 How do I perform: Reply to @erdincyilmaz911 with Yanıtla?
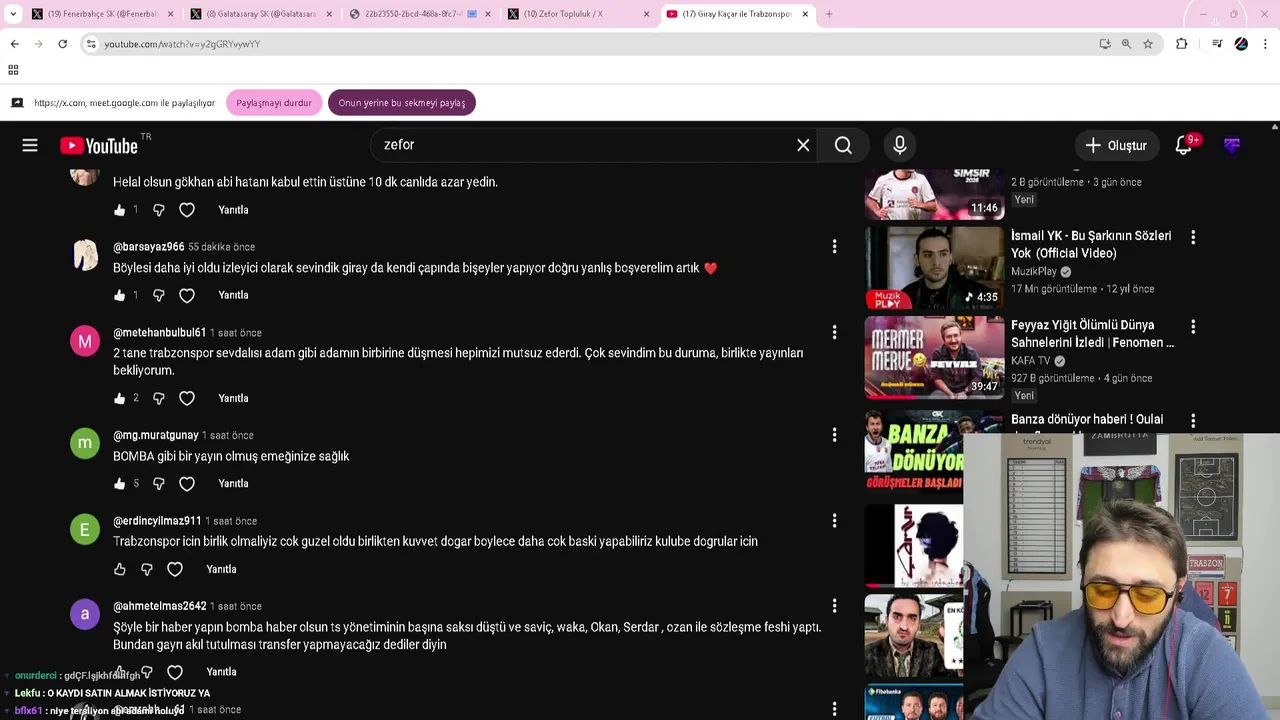tap(221, 569)
